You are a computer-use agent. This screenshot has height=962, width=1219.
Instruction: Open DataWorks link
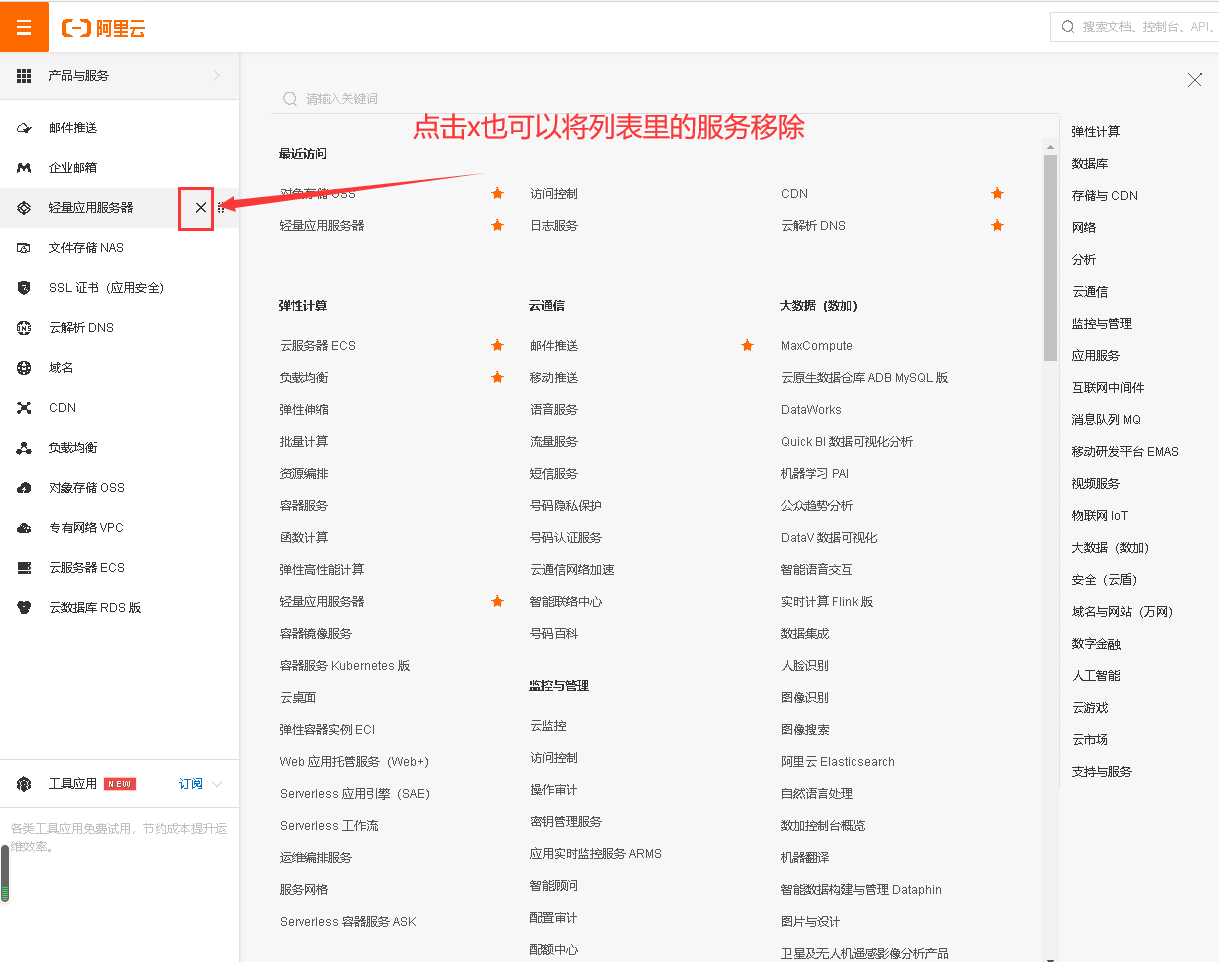click(811, 410)
